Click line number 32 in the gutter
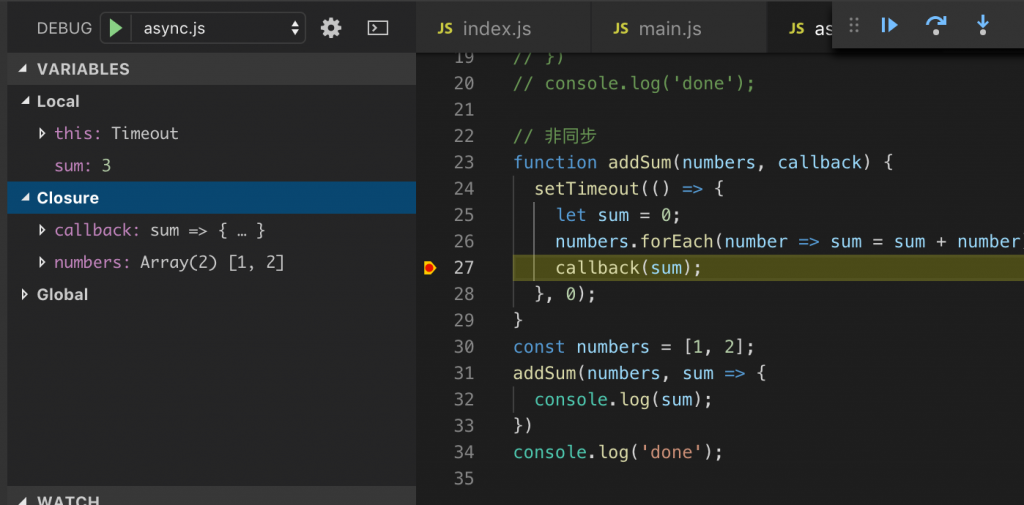Image resolution: width=1024 pixels, height=505 pixels. tap(463, 399)
